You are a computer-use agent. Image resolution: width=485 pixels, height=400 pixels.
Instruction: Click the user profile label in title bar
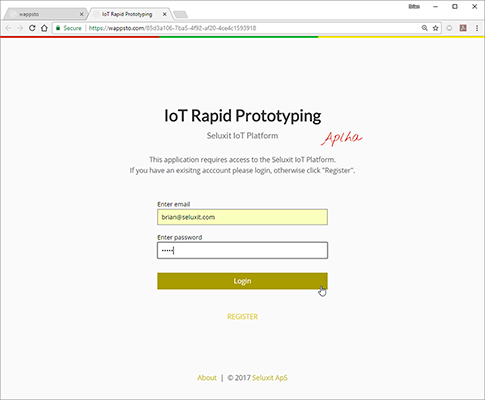coord(414,7)
